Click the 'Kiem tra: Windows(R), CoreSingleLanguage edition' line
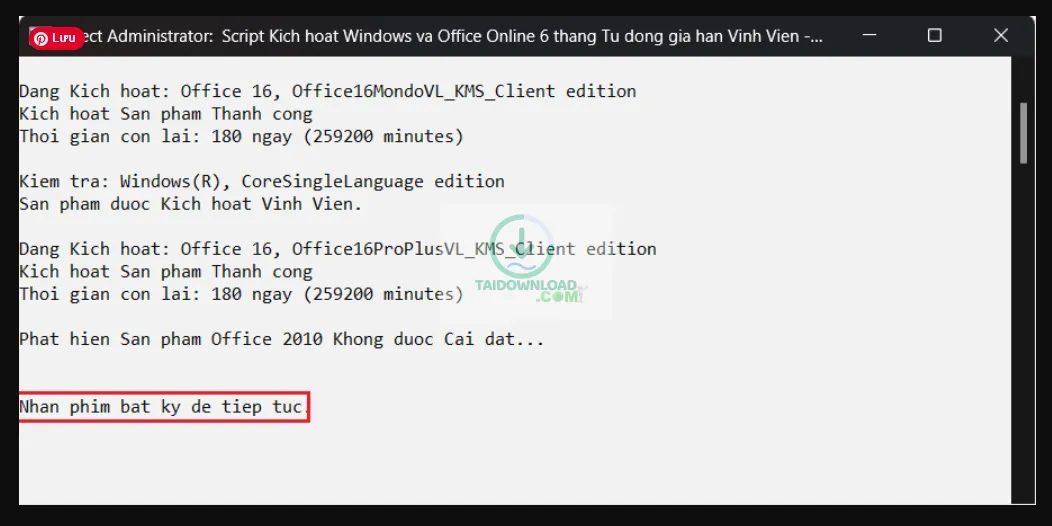This screenshot has height=526, width=1052. [x=262, y=182]
